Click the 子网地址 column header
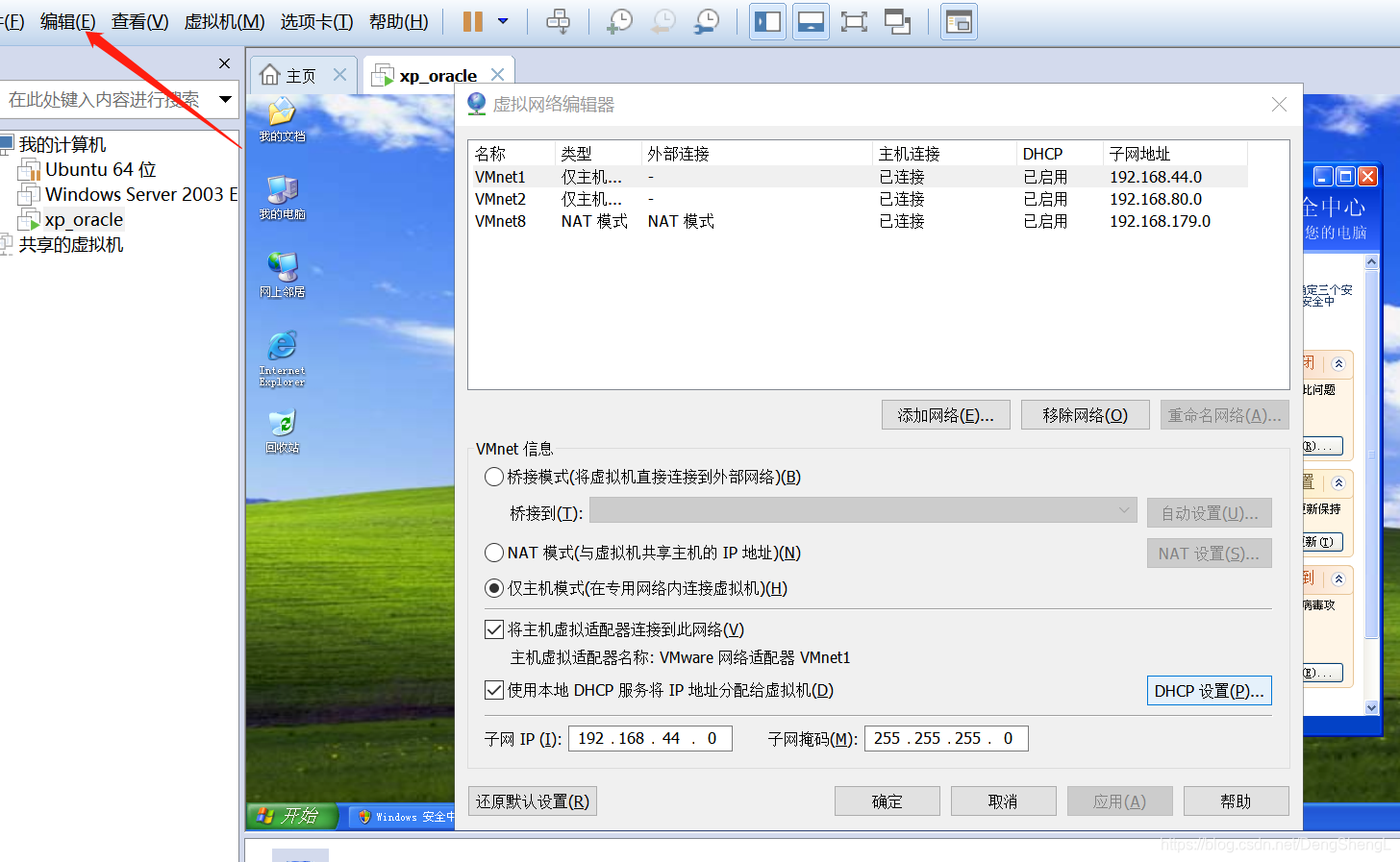 pos(1175,154)
